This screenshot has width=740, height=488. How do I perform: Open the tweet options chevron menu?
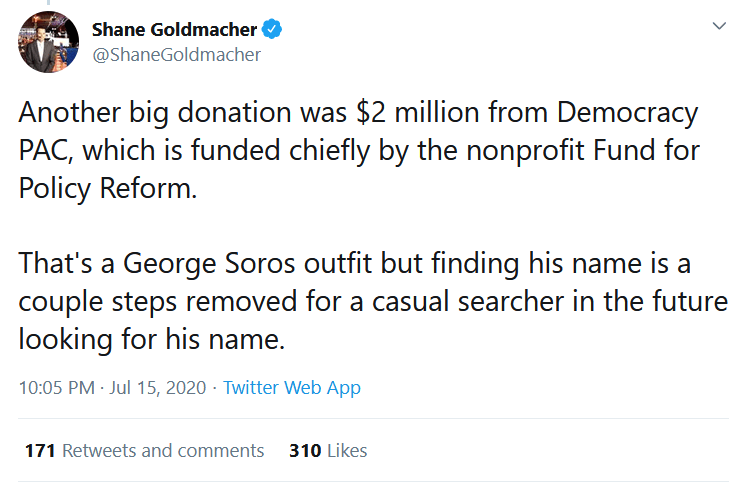(x=717, y=26)
